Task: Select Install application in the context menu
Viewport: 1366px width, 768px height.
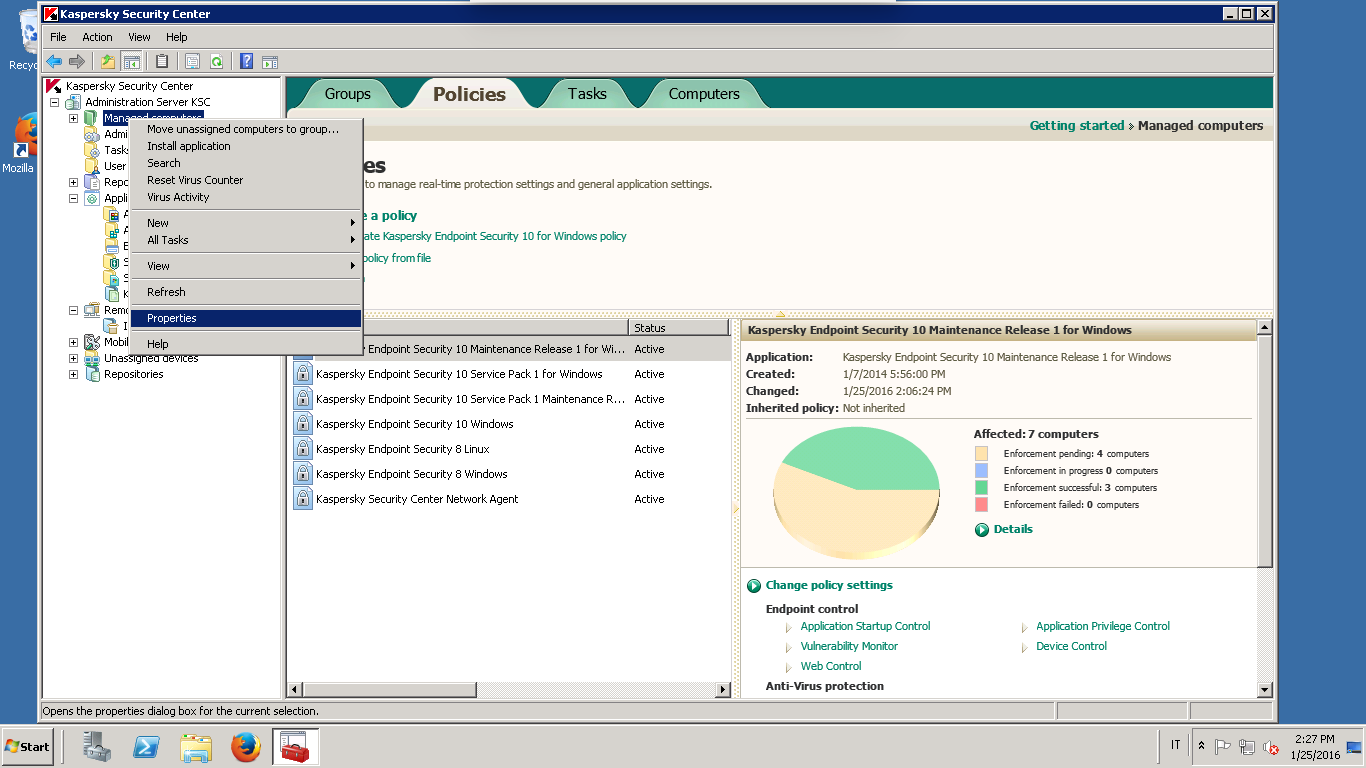Action: click(x=246, y=146)
